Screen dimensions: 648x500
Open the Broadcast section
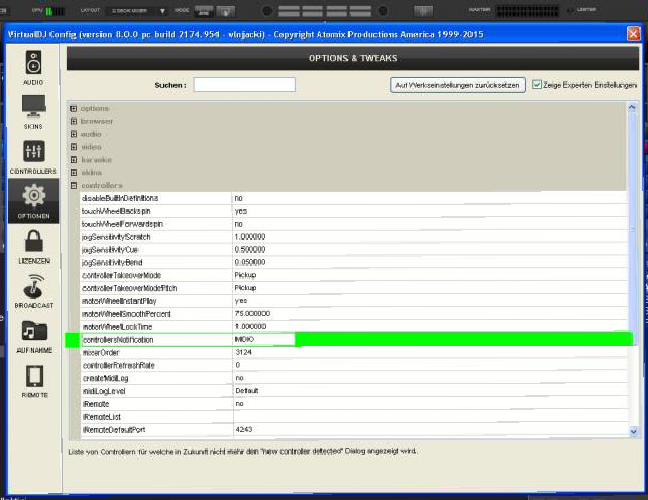coord(33,291)
